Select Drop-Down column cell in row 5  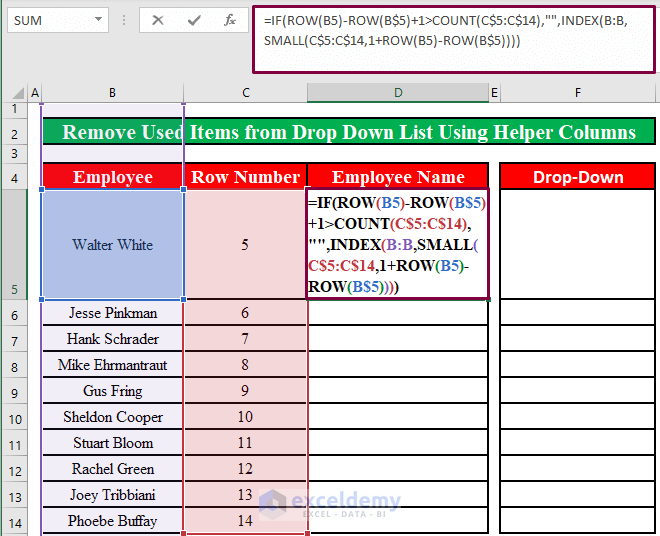point(578,244)
